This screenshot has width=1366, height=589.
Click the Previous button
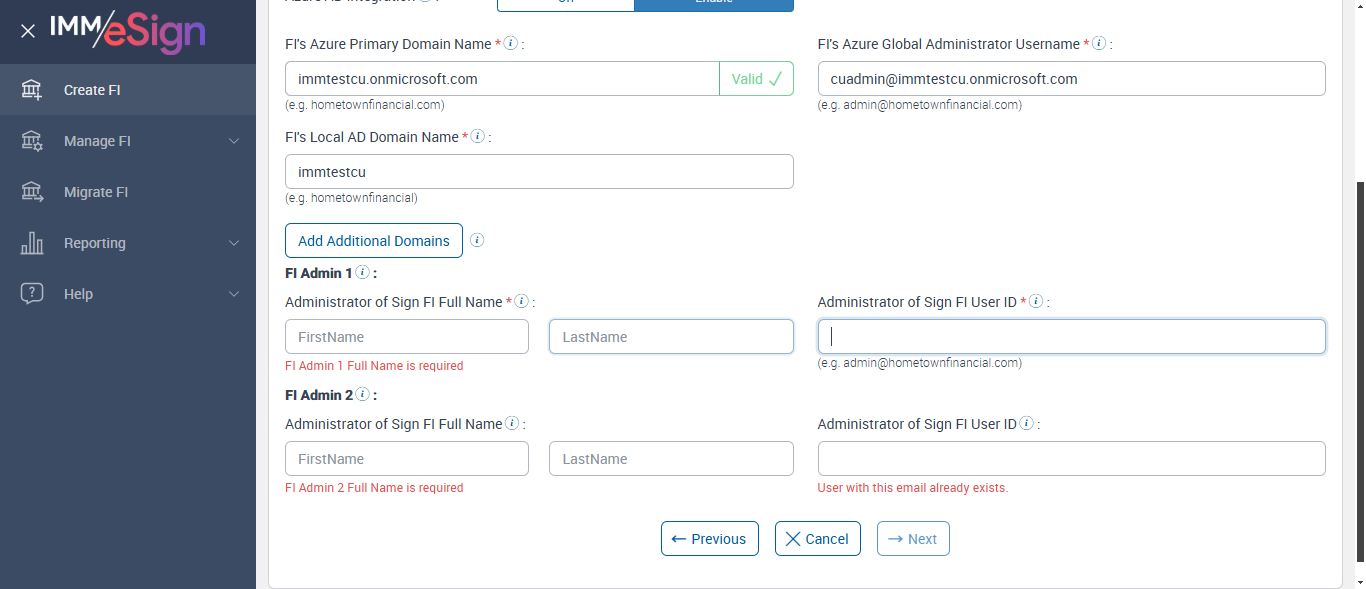[709, 539]
